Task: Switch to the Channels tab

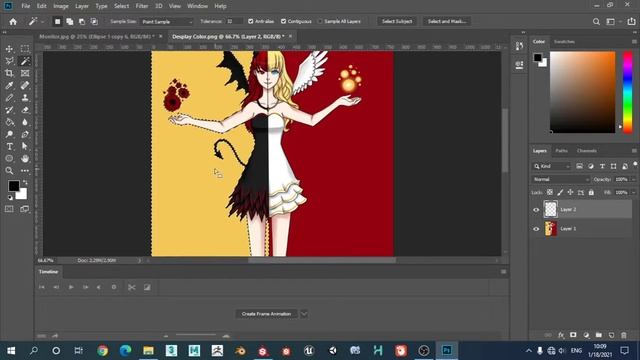Action: (x=587, y=151)
